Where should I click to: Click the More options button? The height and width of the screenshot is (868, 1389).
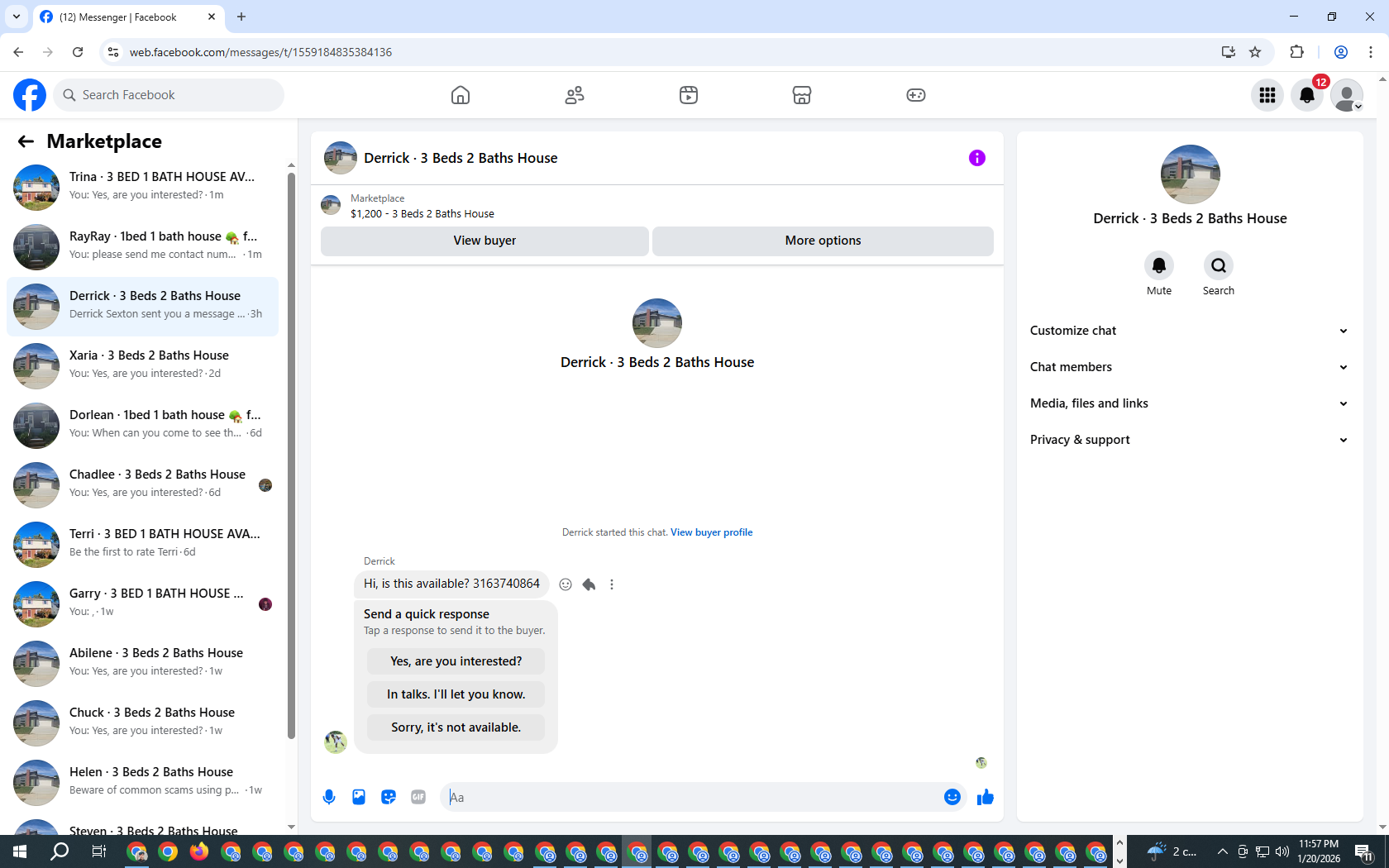pyautogui.click(x=823, y=241)
